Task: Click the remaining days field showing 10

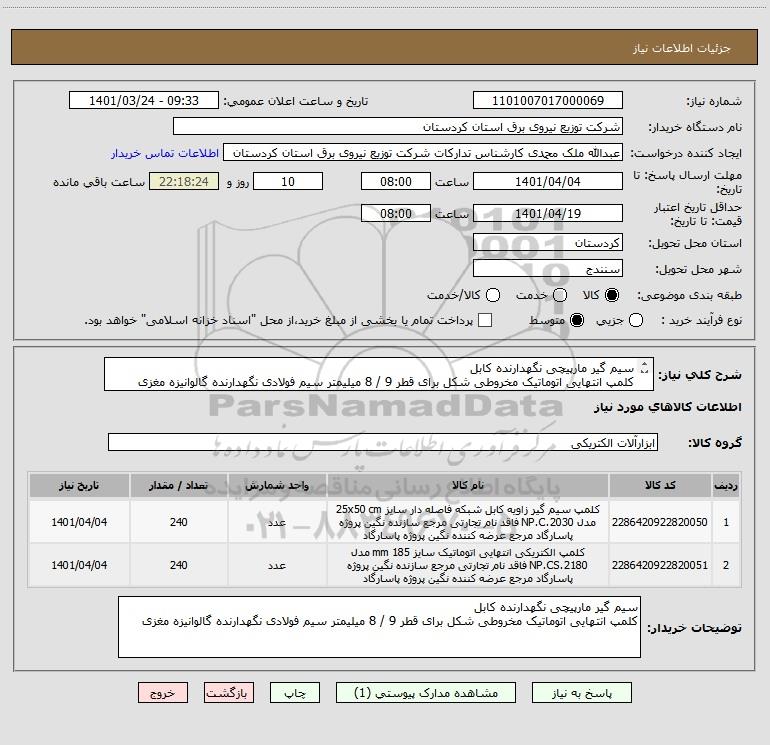Action: coord(288,181)
